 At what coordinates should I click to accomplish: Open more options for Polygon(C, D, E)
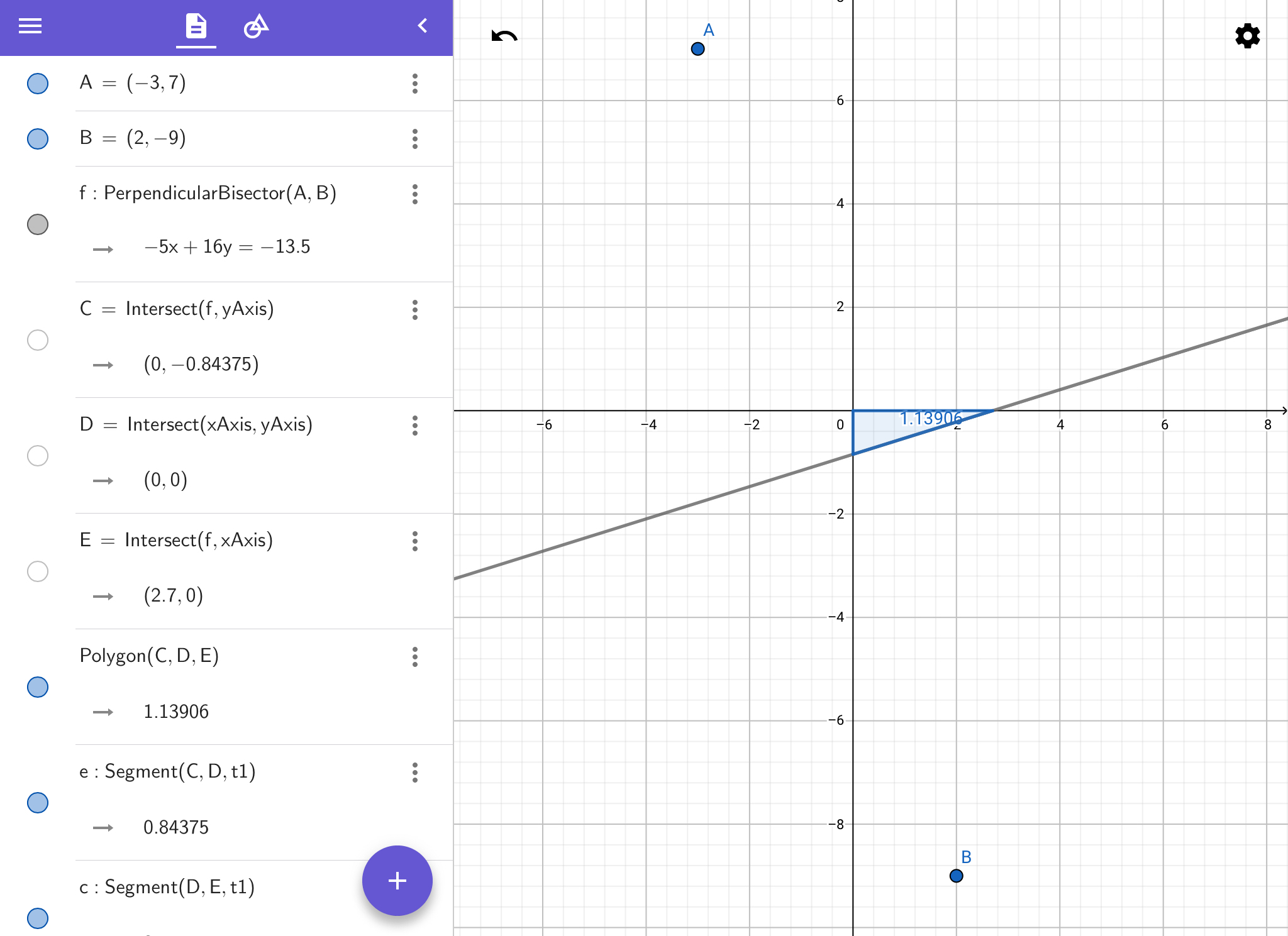[x=414, y=657]
